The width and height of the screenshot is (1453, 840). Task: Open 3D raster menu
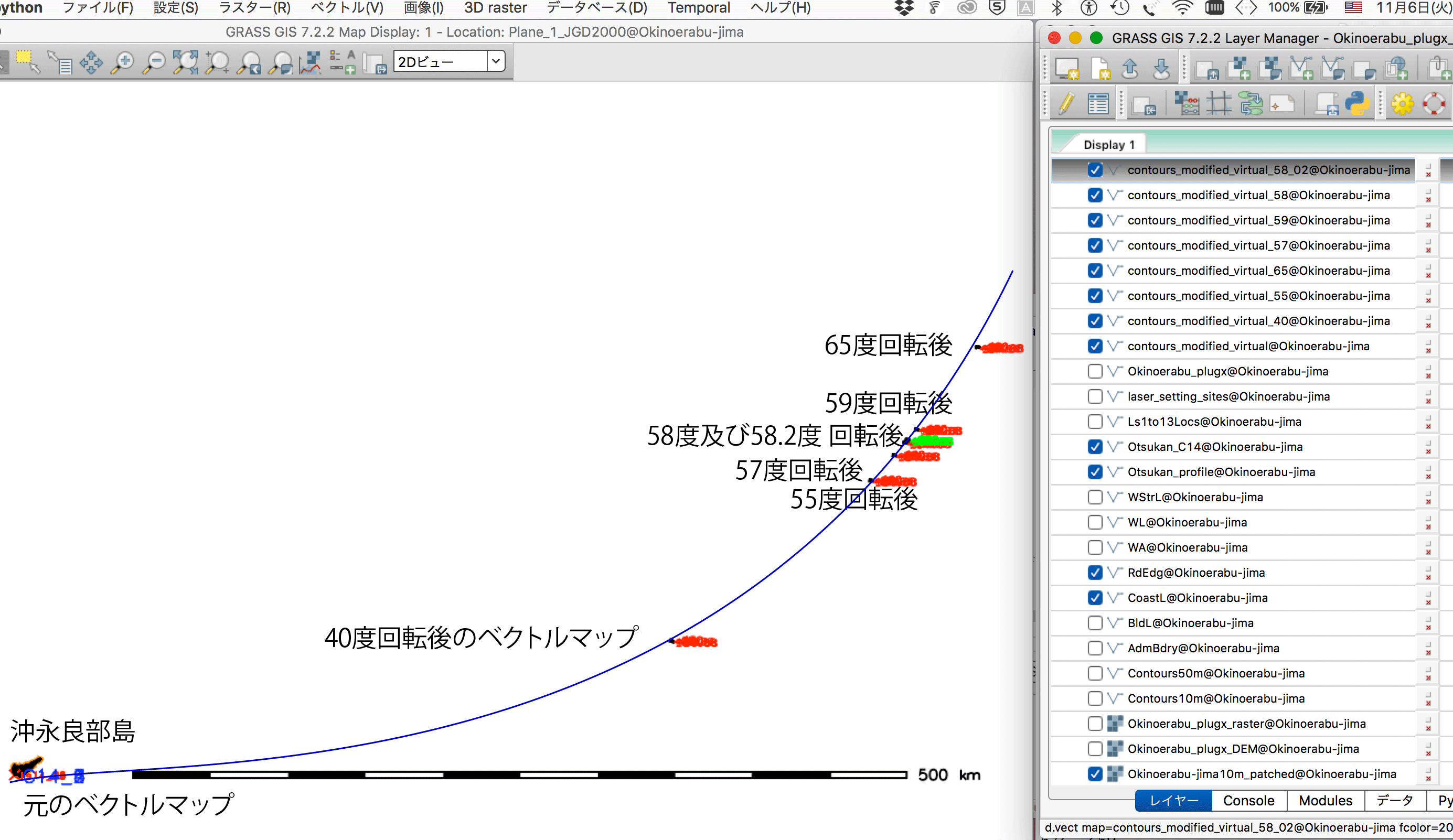pyautogui.click(x=495, y=8)
